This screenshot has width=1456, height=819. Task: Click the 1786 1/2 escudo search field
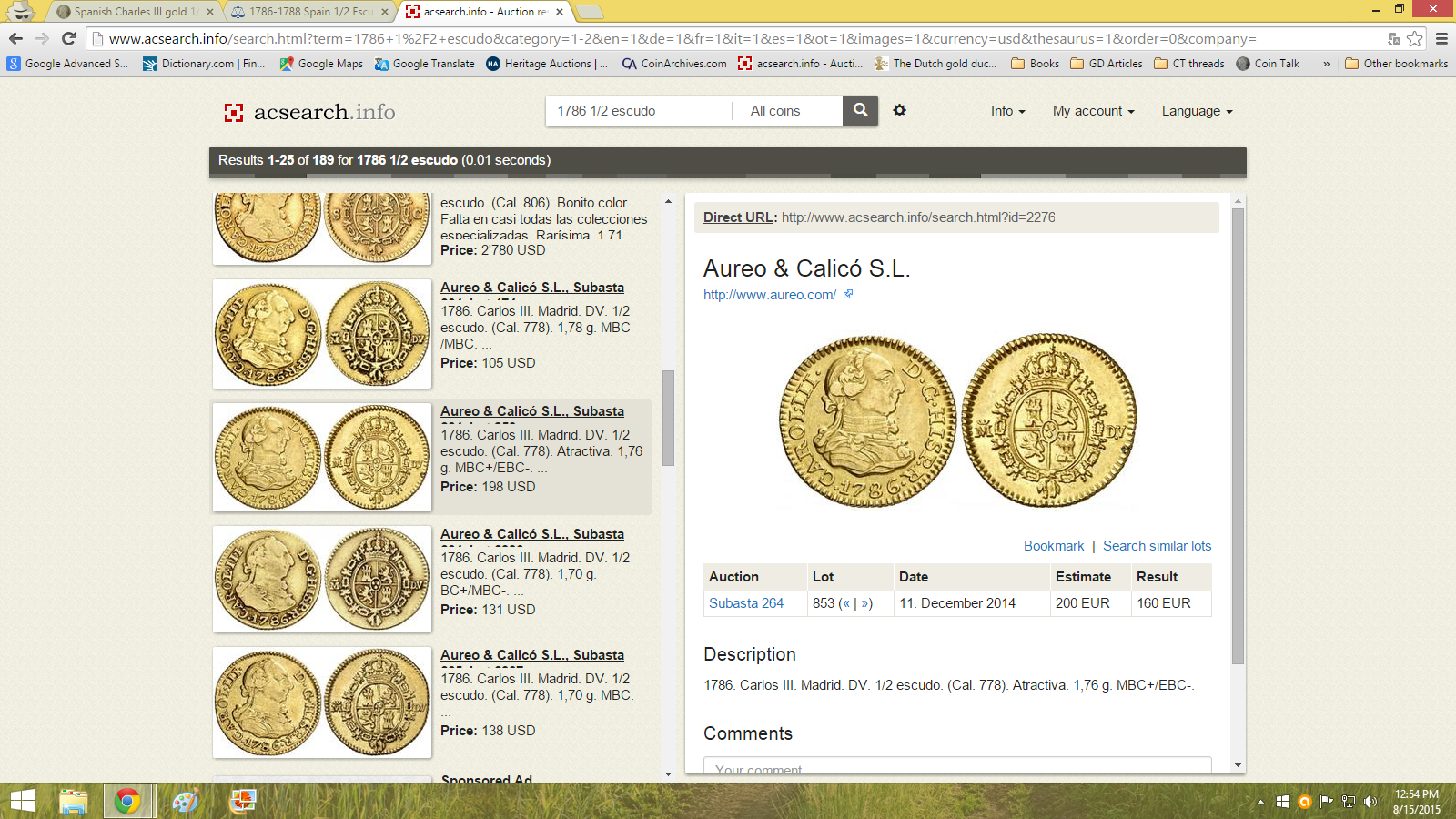point(637,111)
